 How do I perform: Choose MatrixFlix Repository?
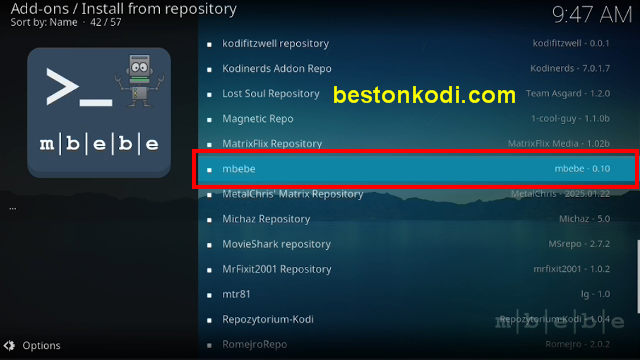click(x=416, y=144)
